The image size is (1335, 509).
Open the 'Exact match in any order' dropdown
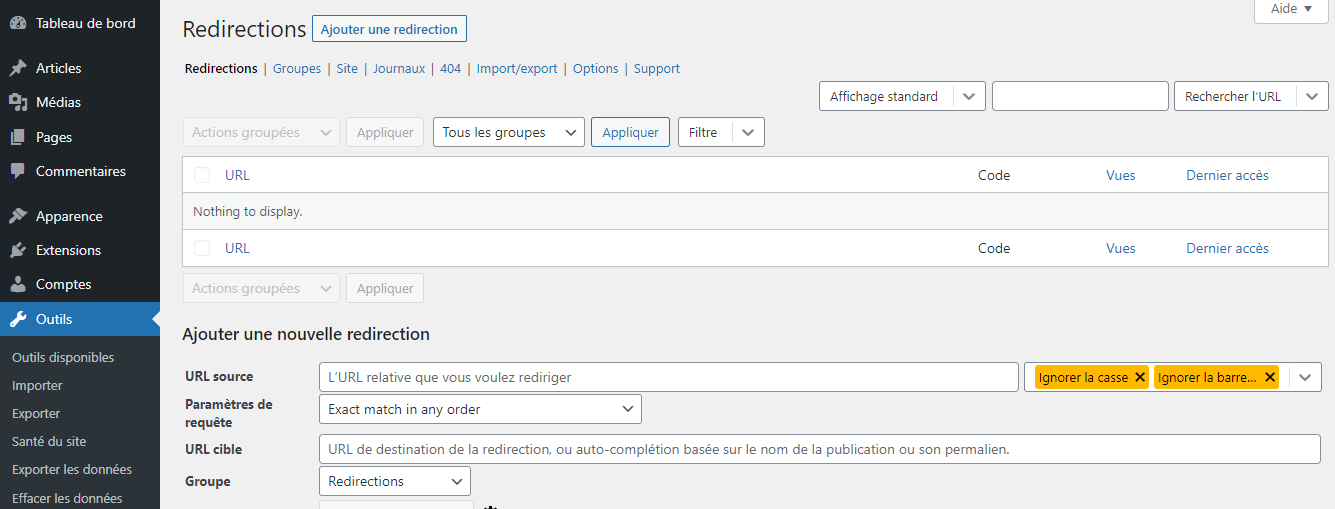point(480,409)
